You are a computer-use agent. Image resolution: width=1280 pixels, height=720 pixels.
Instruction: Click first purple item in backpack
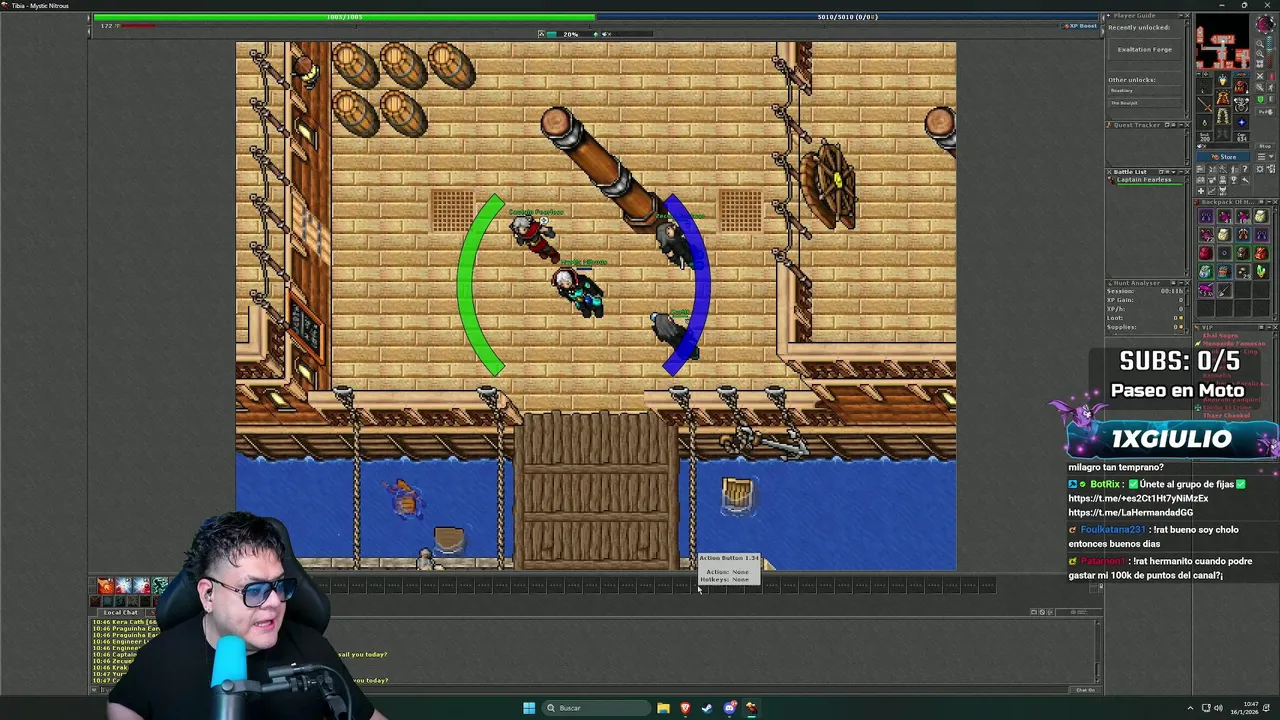coord(1206,216)
